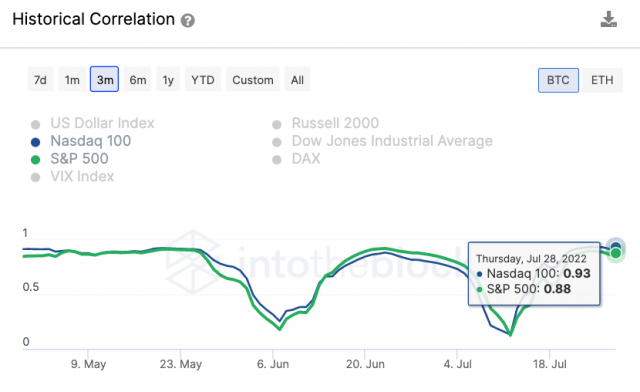Show All historical data
The height and width of the screenshot is (392, 640).
pos(297,79)
